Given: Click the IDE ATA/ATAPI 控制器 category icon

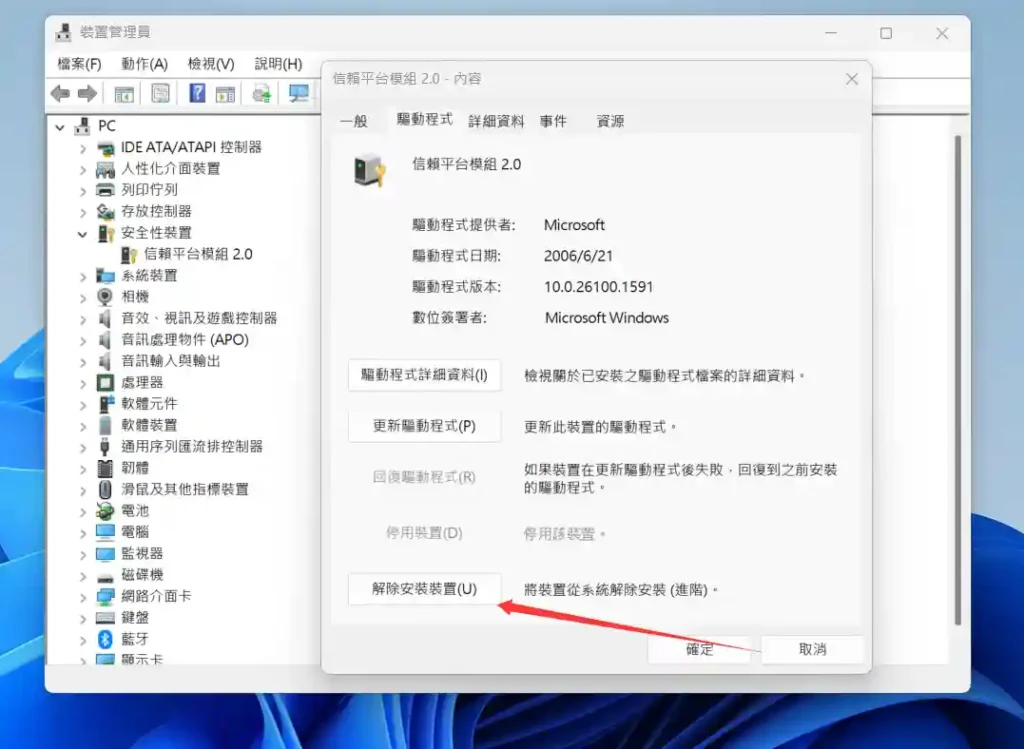Looking at the screenshot, I should (105, 148).
